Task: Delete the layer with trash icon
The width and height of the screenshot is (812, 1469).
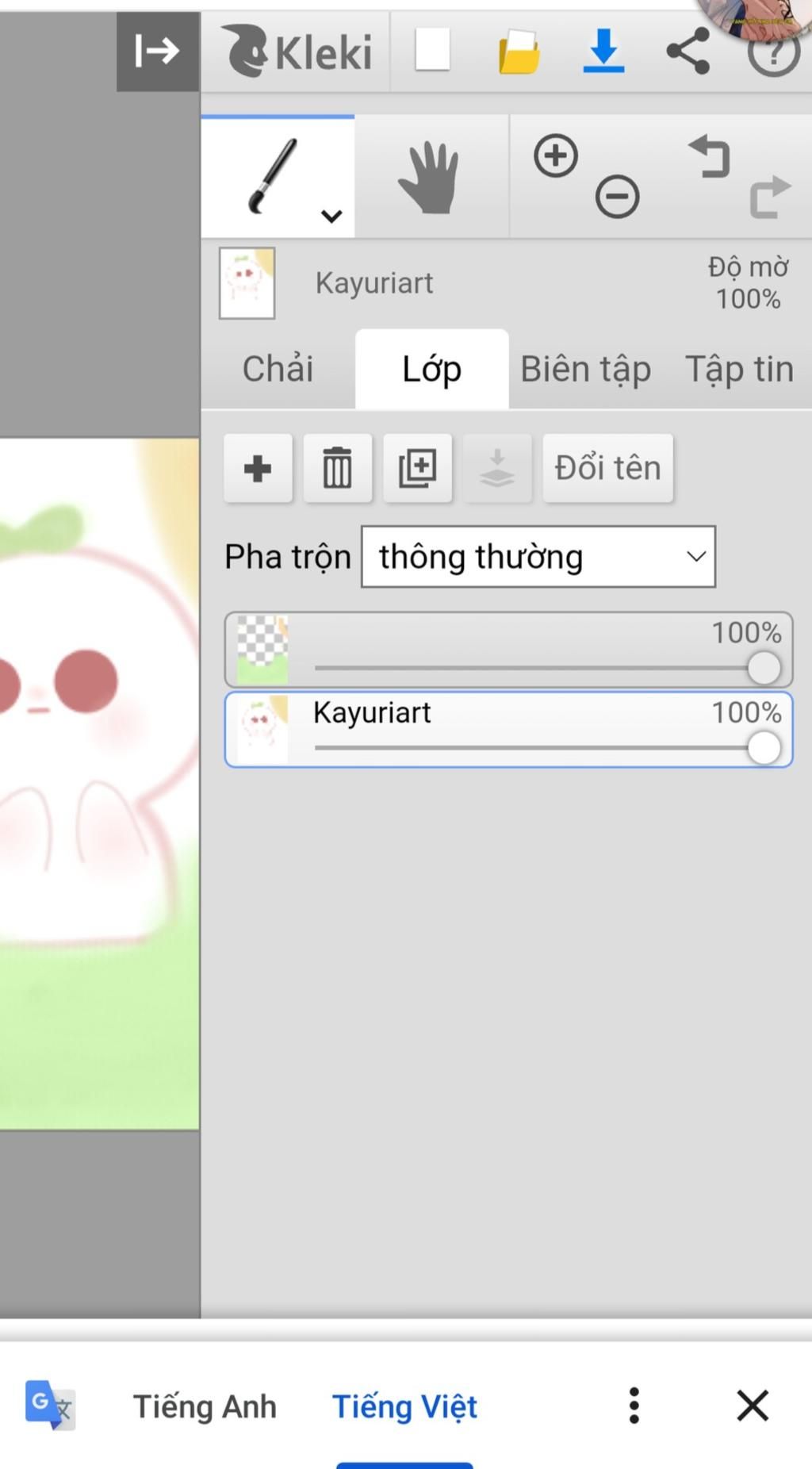Action: click(338, 468)
